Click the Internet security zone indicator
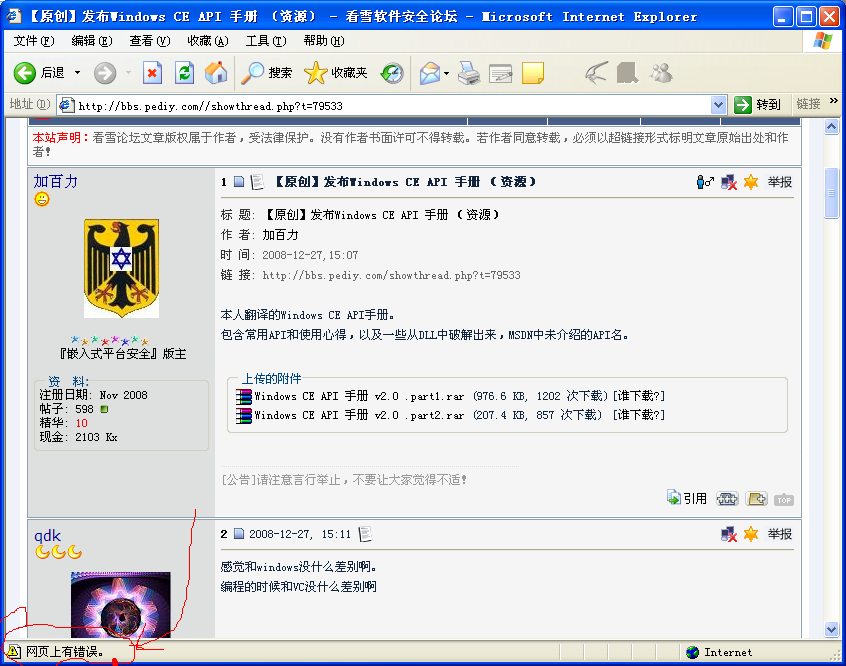The height and width of the screenshot is (666, 846). [720, 653]
